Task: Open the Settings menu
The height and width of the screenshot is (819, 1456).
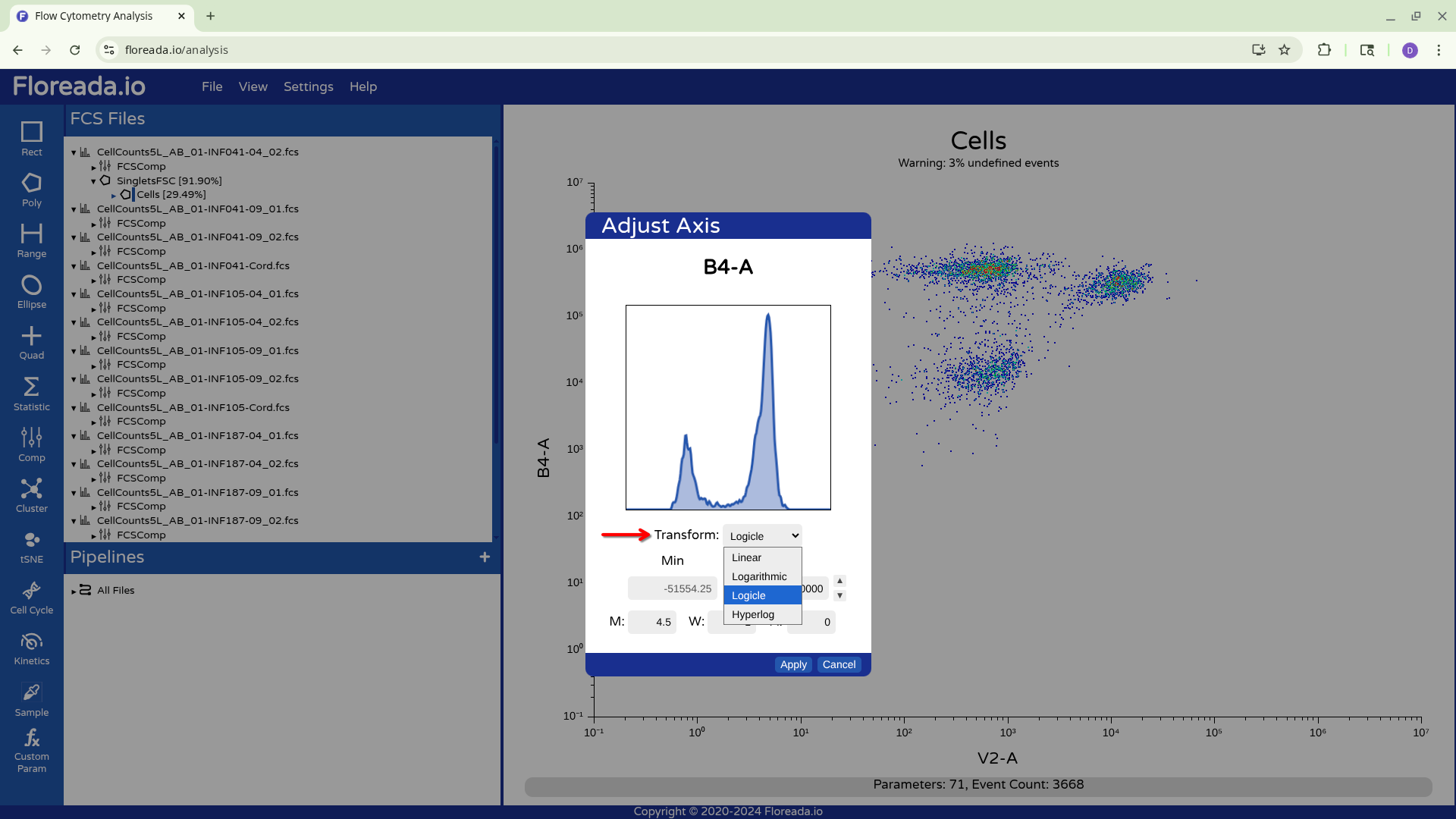Action: tap(308, 86)
